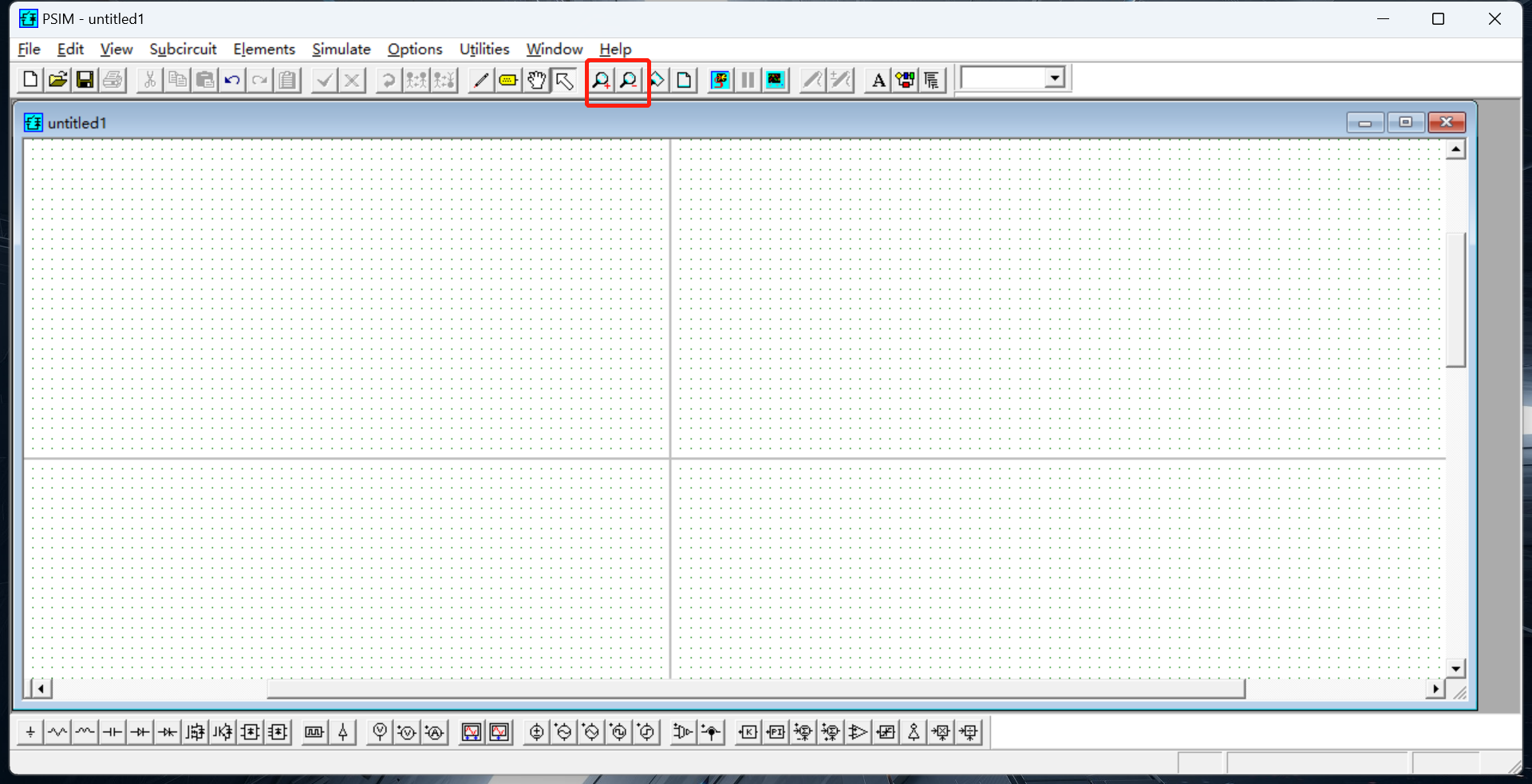The height and width of the screenshot is (784, 1532).
Task: Zoom in with the magnifier plus icon
Action: tap(601, 80)
